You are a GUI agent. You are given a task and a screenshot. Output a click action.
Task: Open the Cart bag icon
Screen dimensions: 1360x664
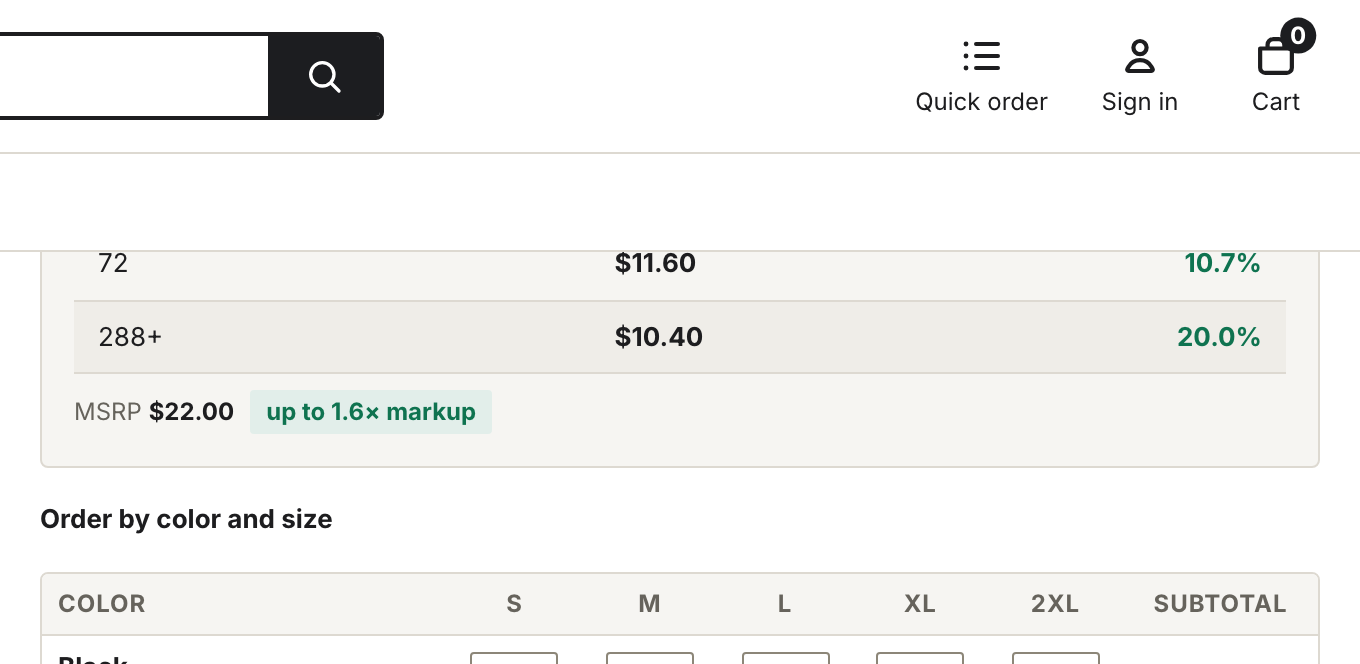pos(1276,56)
